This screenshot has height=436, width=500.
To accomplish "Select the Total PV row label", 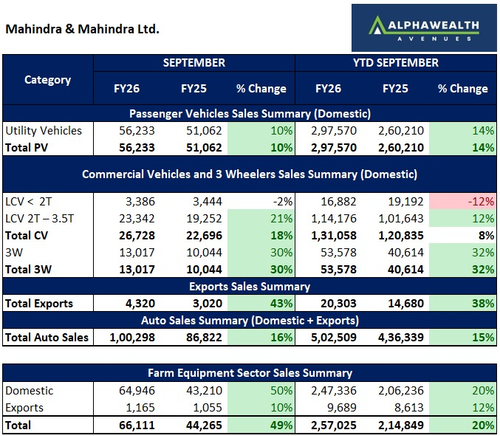I will [26, 148].
